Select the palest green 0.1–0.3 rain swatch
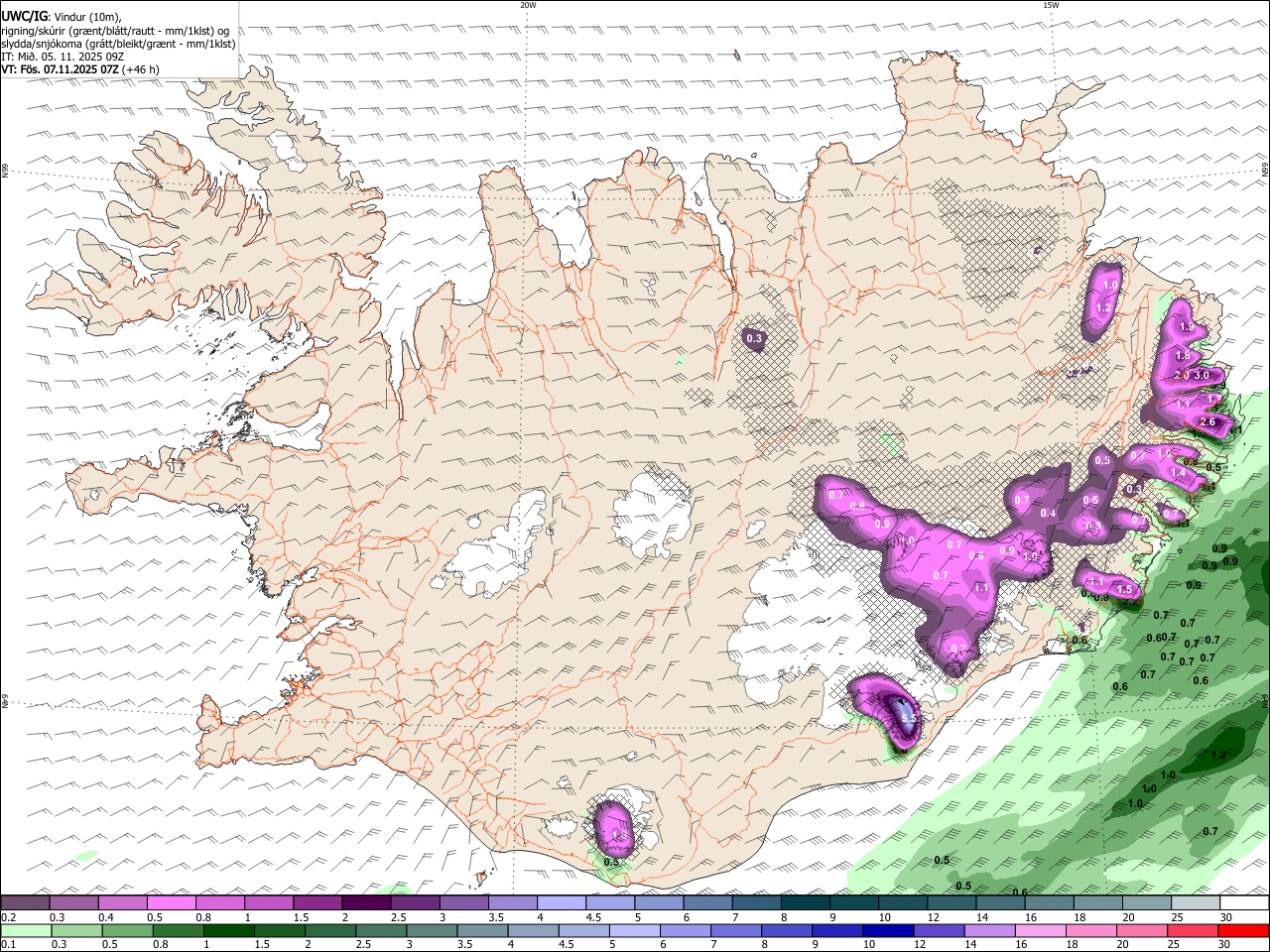1270x952 pixels. tap(26, 930)
